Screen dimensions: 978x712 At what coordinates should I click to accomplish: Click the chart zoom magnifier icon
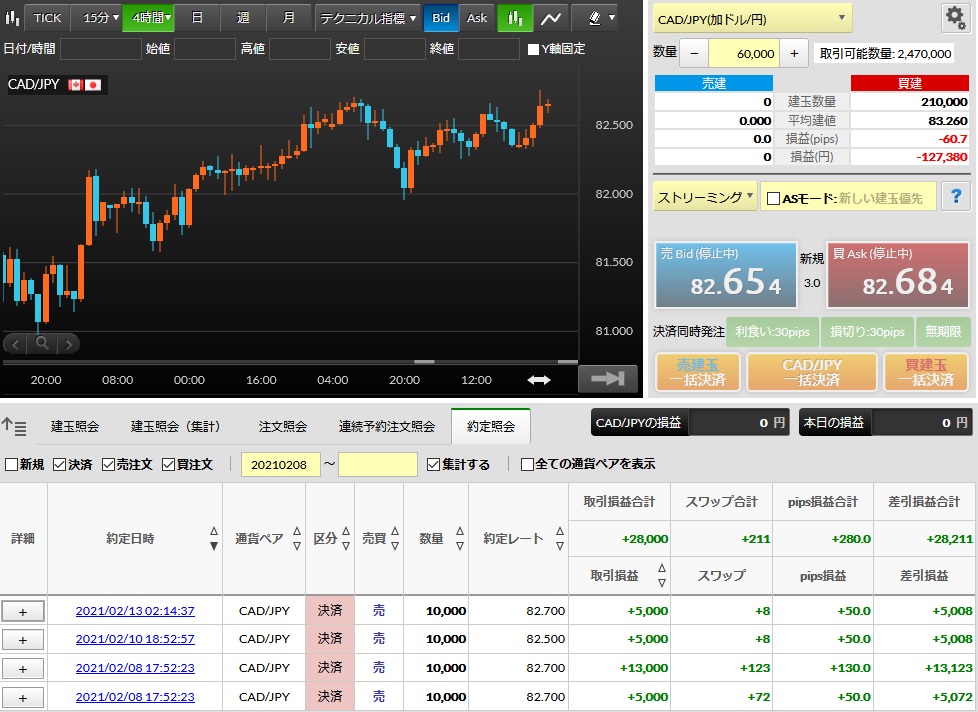click(x=42, y=343)
